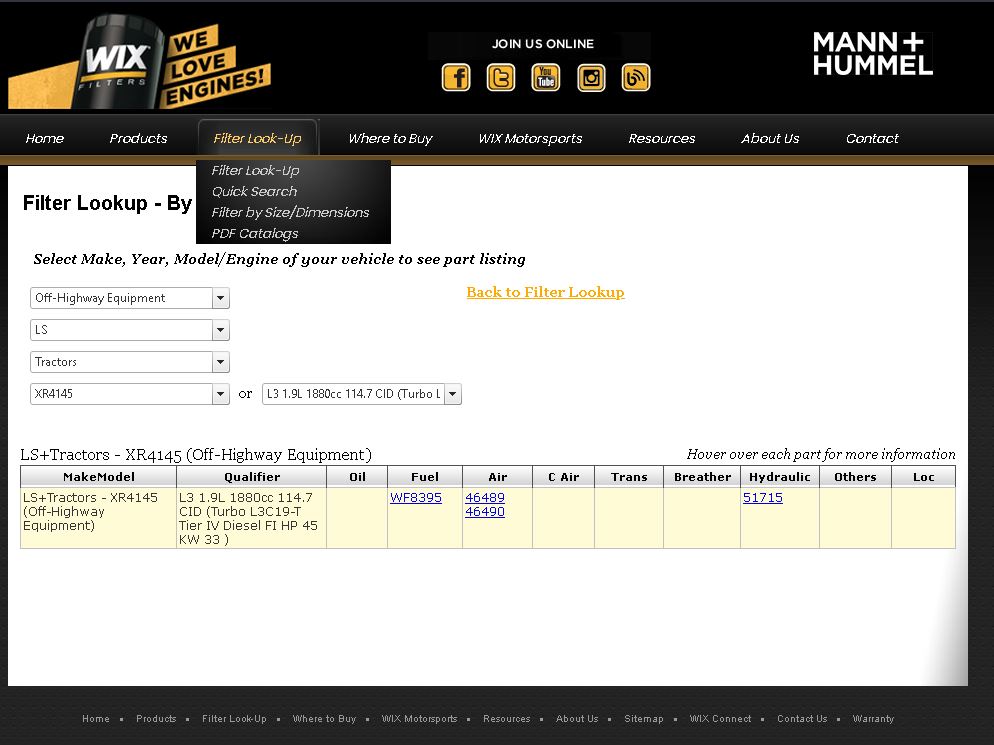The height and width of the screenshot is (745, 994).
Task: Click the Fuel column header
Action: 425,477
